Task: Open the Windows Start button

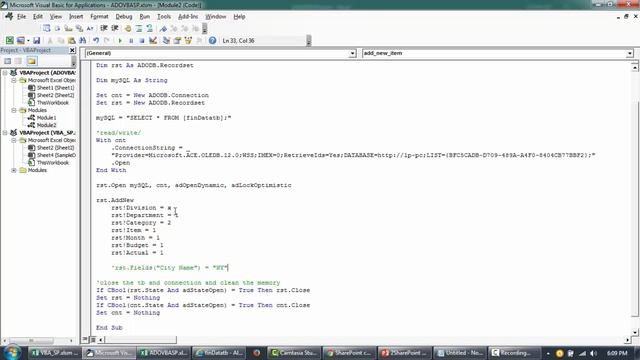Action: 12,353
